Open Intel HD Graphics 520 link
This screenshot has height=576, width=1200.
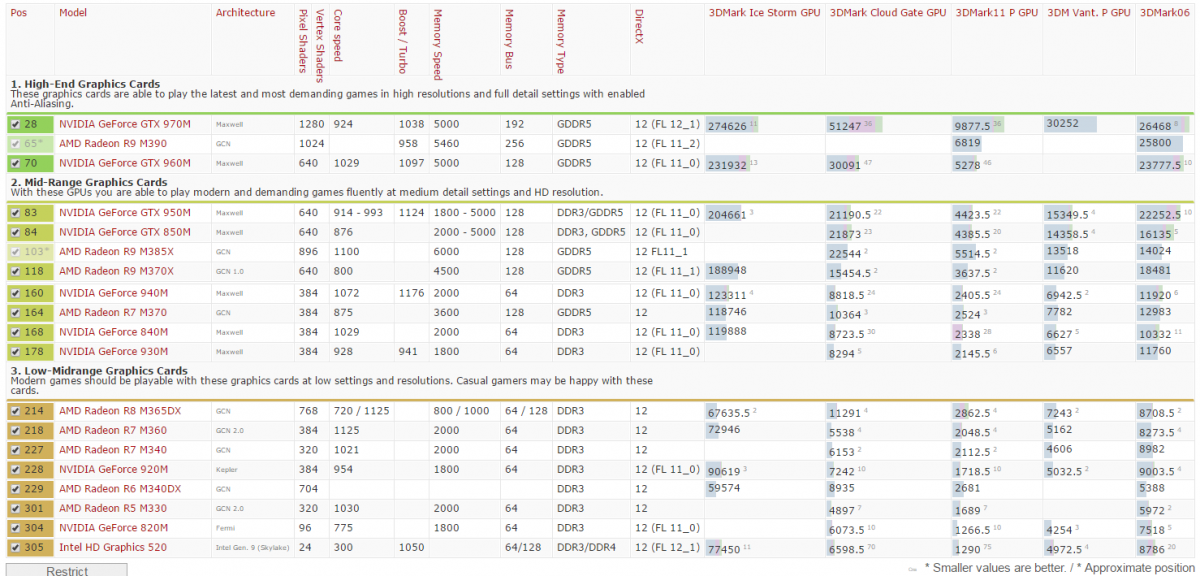[112, 548]
